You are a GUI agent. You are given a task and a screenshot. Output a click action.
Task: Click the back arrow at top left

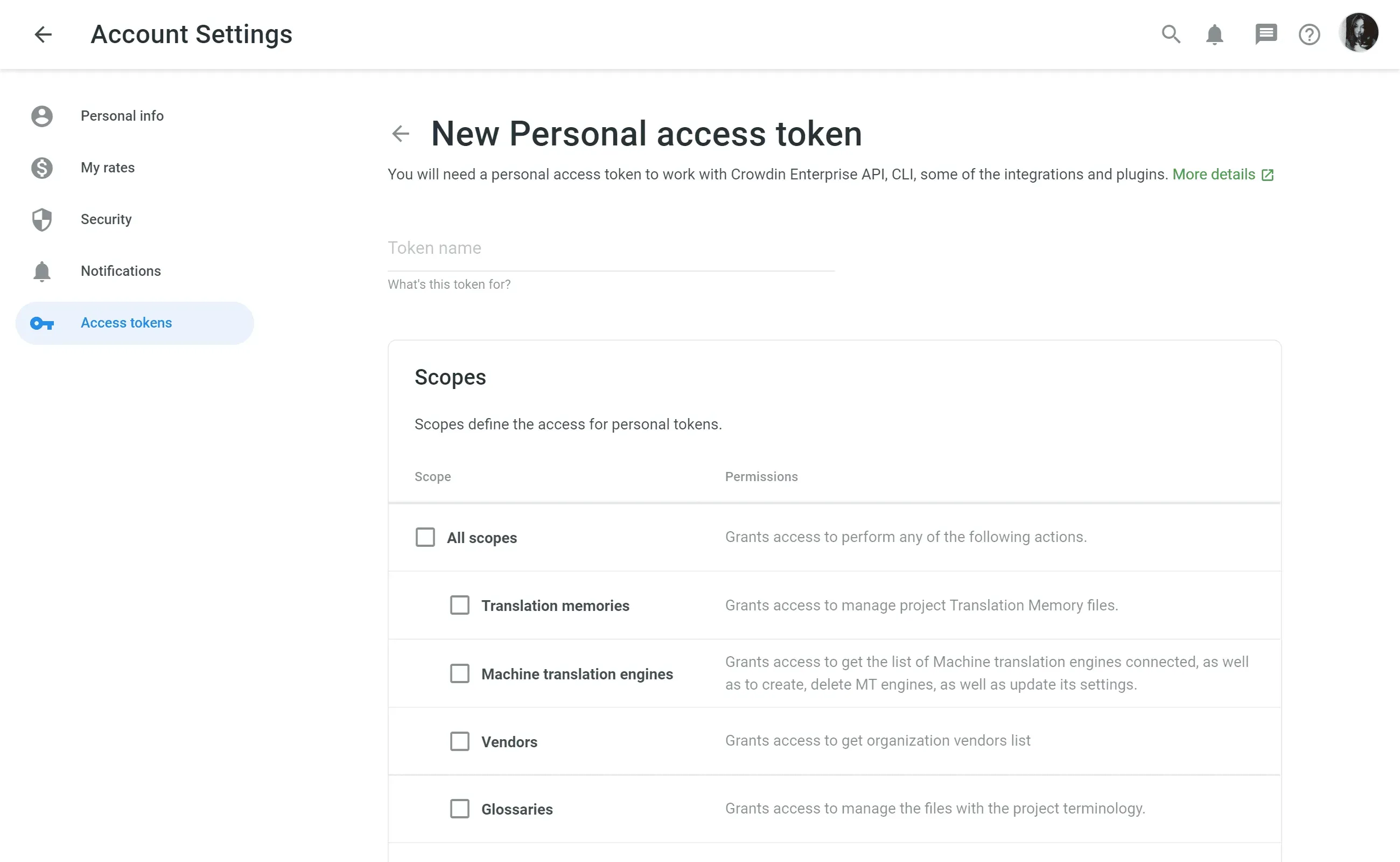[x=42, y=34]
